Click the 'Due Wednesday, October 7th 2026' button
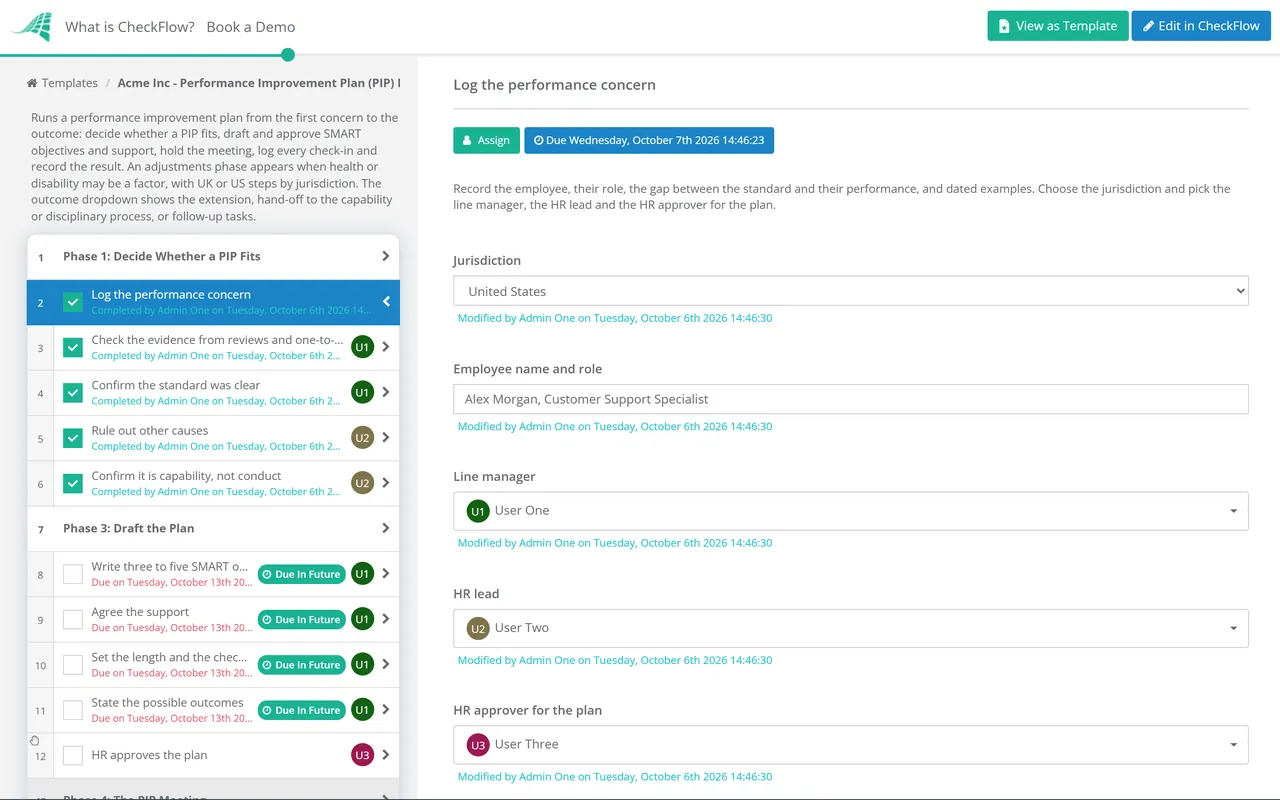This screenshot has width=1280, height=800. tap(649, 140)
